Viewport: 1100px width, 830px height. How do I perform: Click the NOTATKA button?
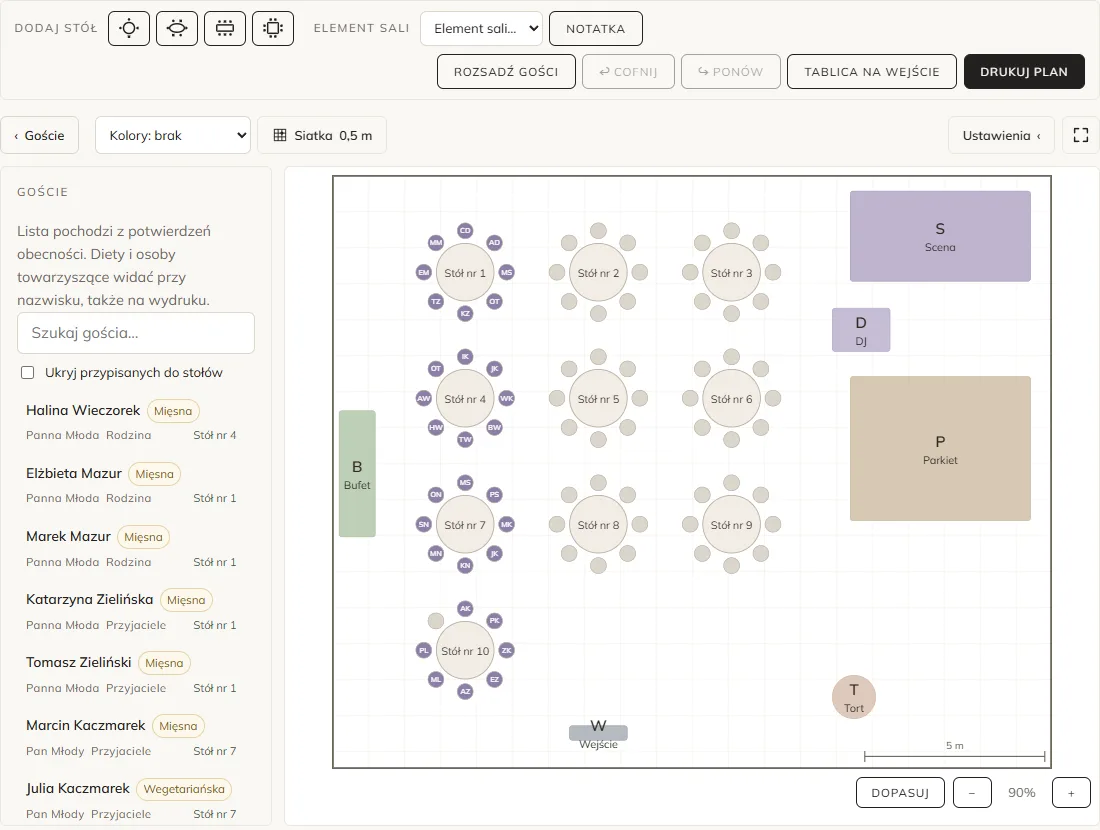(x=596, y=29)
